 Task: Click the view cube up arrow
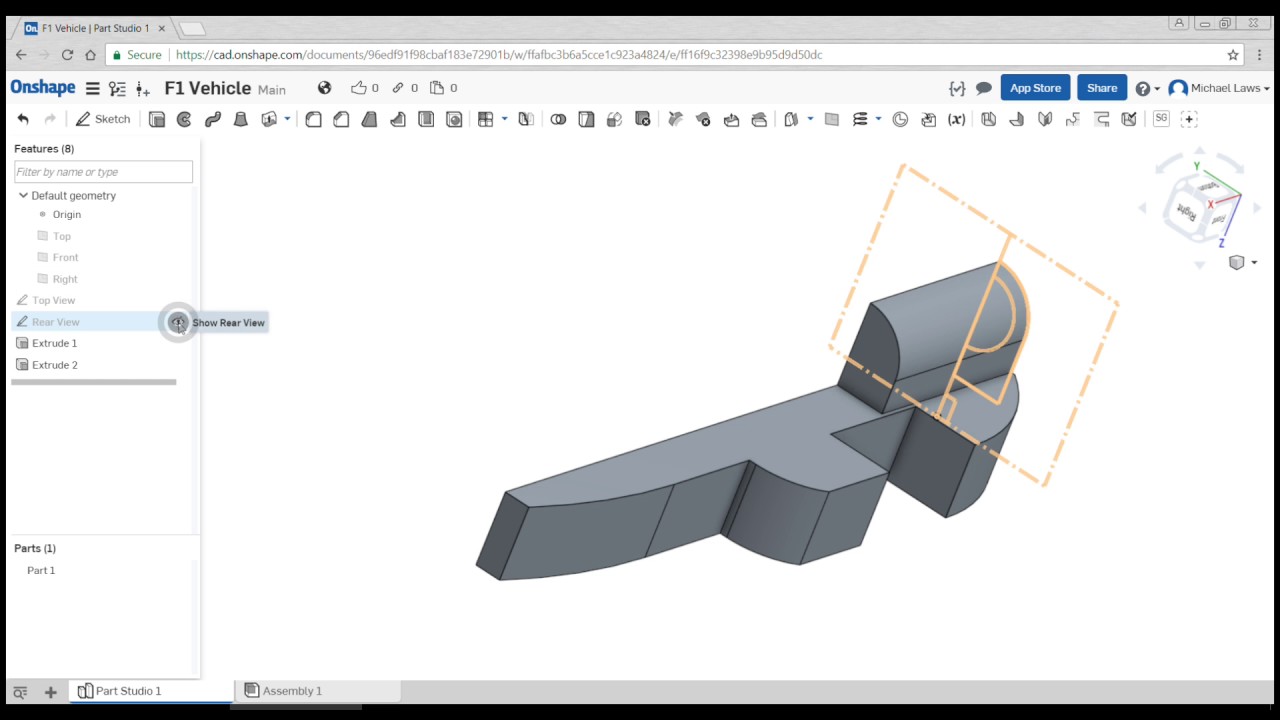pos(1199,151)
